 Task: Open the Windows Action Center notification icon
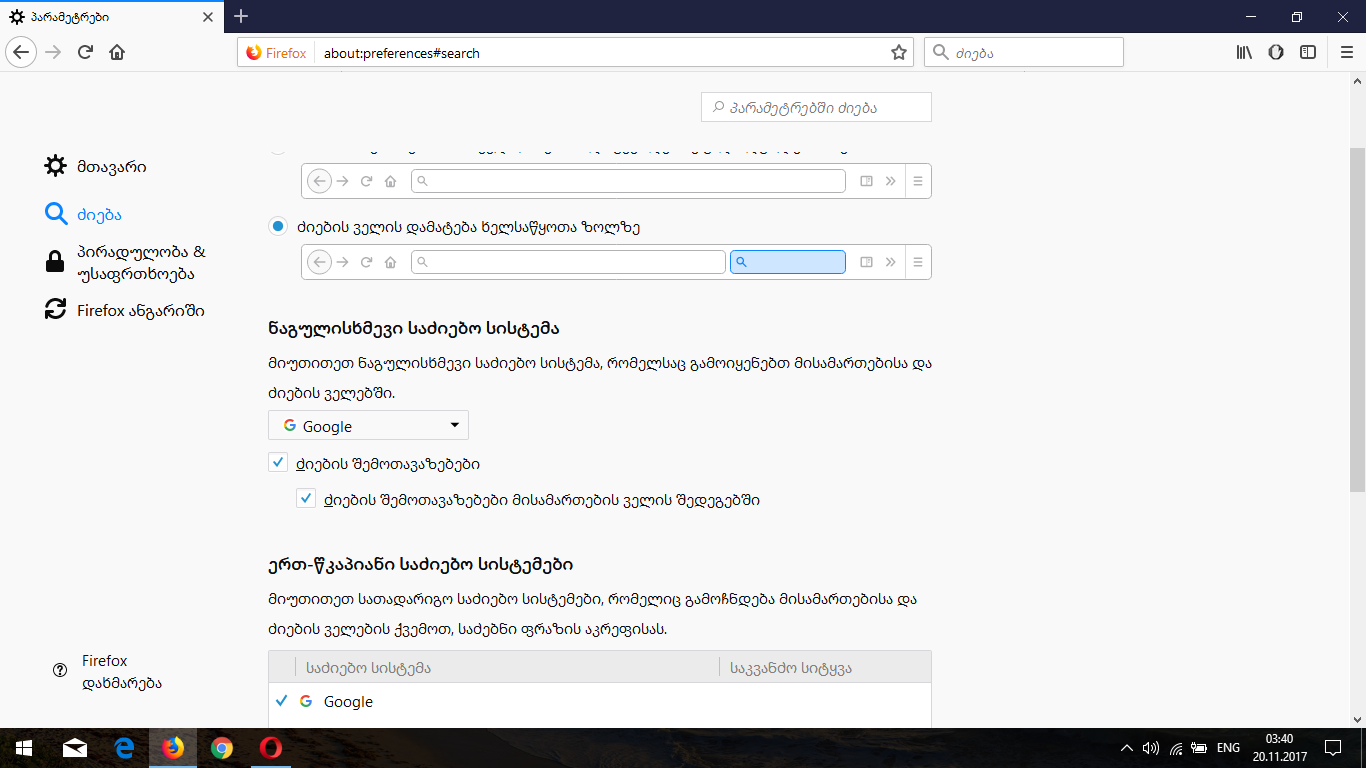click(1332, 748)
